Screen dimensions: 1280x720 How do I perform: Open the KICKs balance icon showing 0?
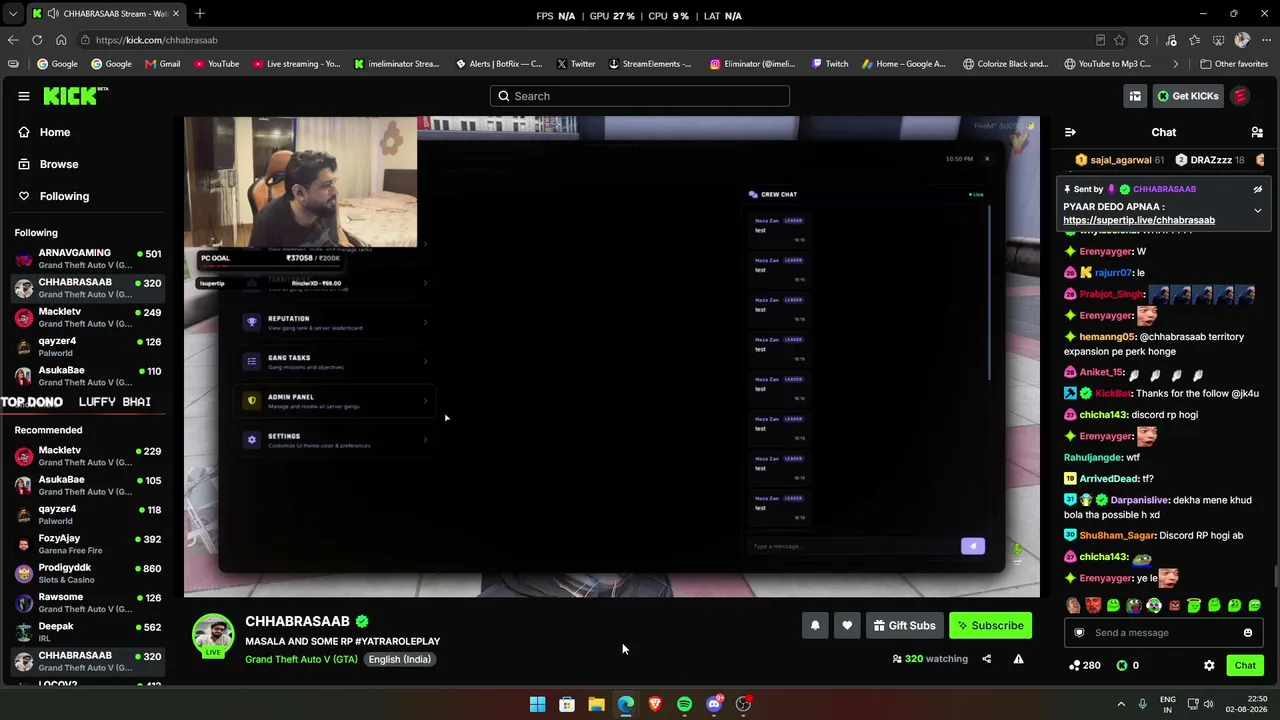[x=1127, y=666]
